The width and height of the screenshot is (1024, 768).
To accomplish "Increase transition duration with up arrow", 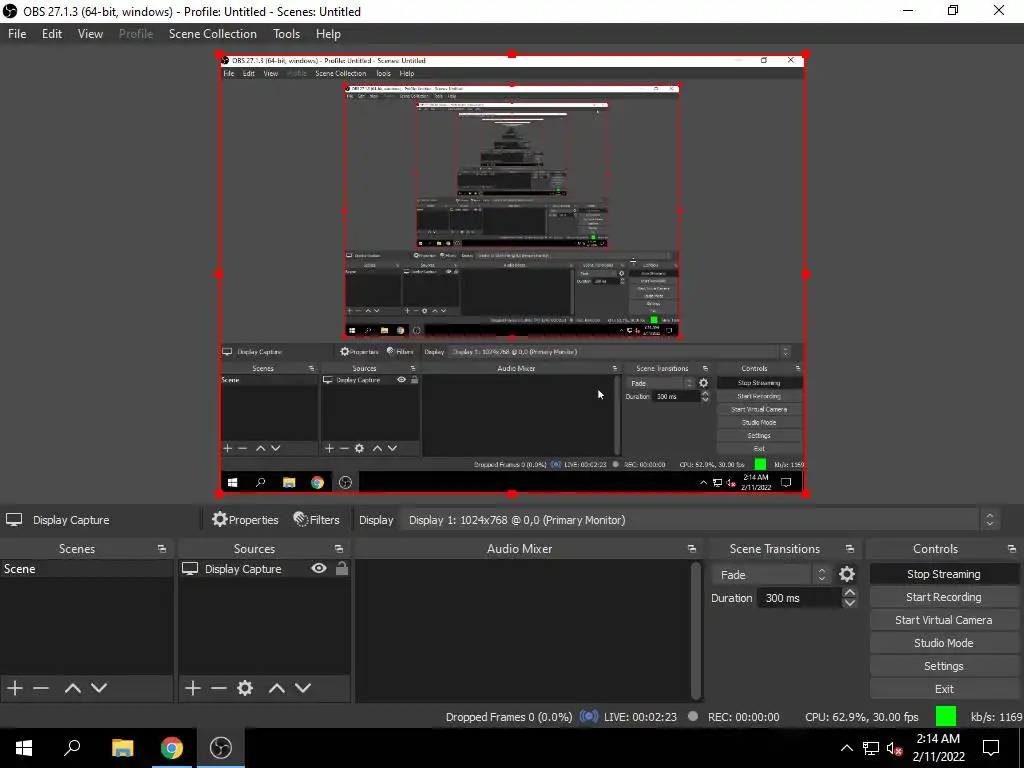I will tap(850, 592).
